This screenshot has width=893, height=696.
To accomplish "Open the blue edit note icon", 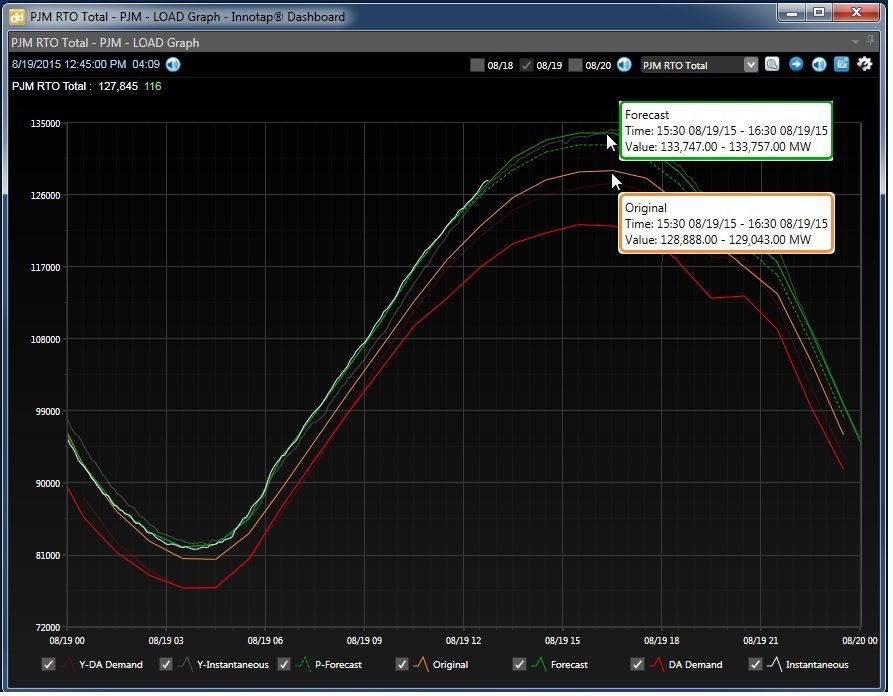I will click(x=842, y=64).
